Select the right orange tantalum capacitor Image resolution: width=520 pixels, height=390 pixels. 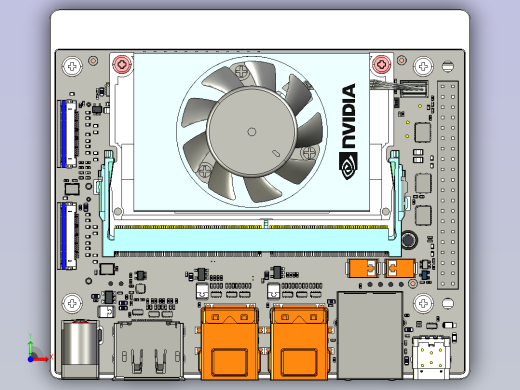(400, 268)
